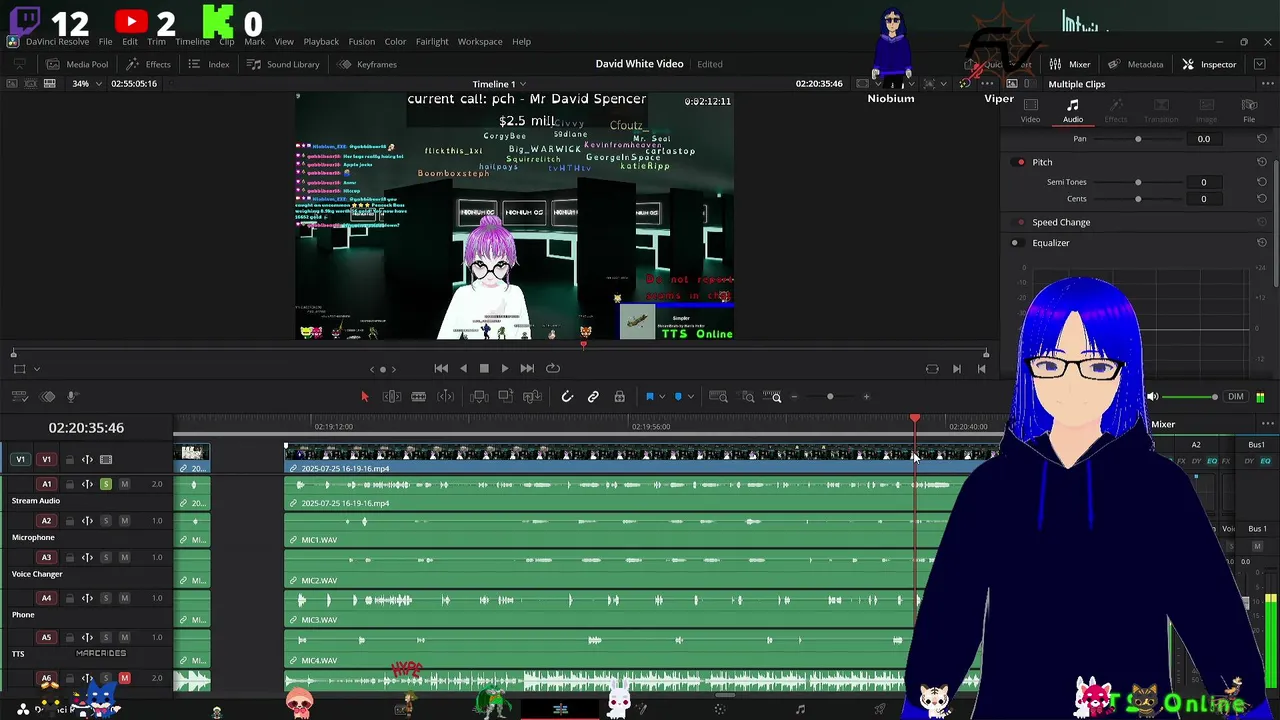The image size is (1280, 720).
Task: Click the Semi Tones slider handle
Action: [x=1138, y=182]
